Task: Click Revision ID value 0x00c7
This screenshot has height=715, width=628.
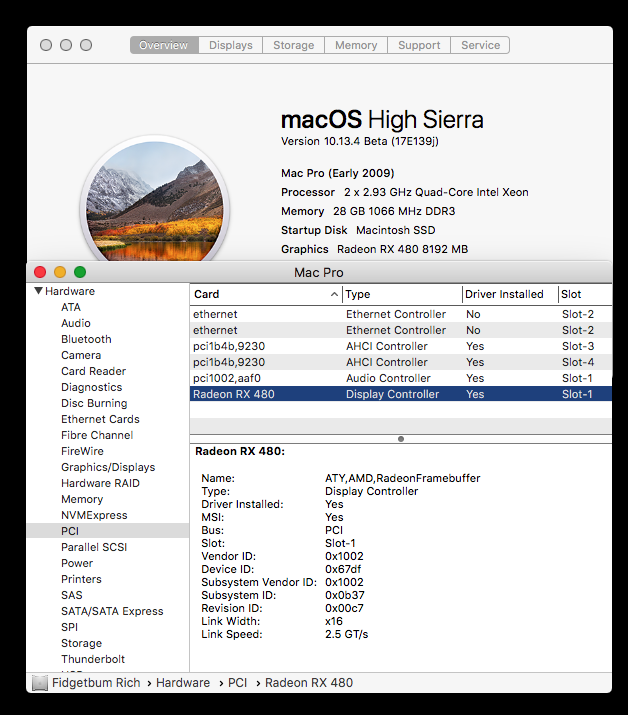Action: click(x=344, y=608)
